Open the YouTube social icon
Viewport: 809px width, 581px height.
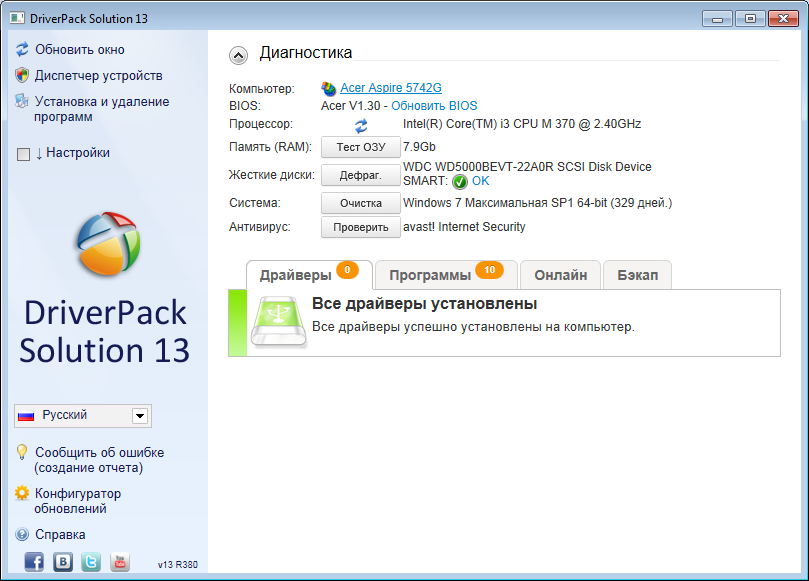(x=120, y=561)
